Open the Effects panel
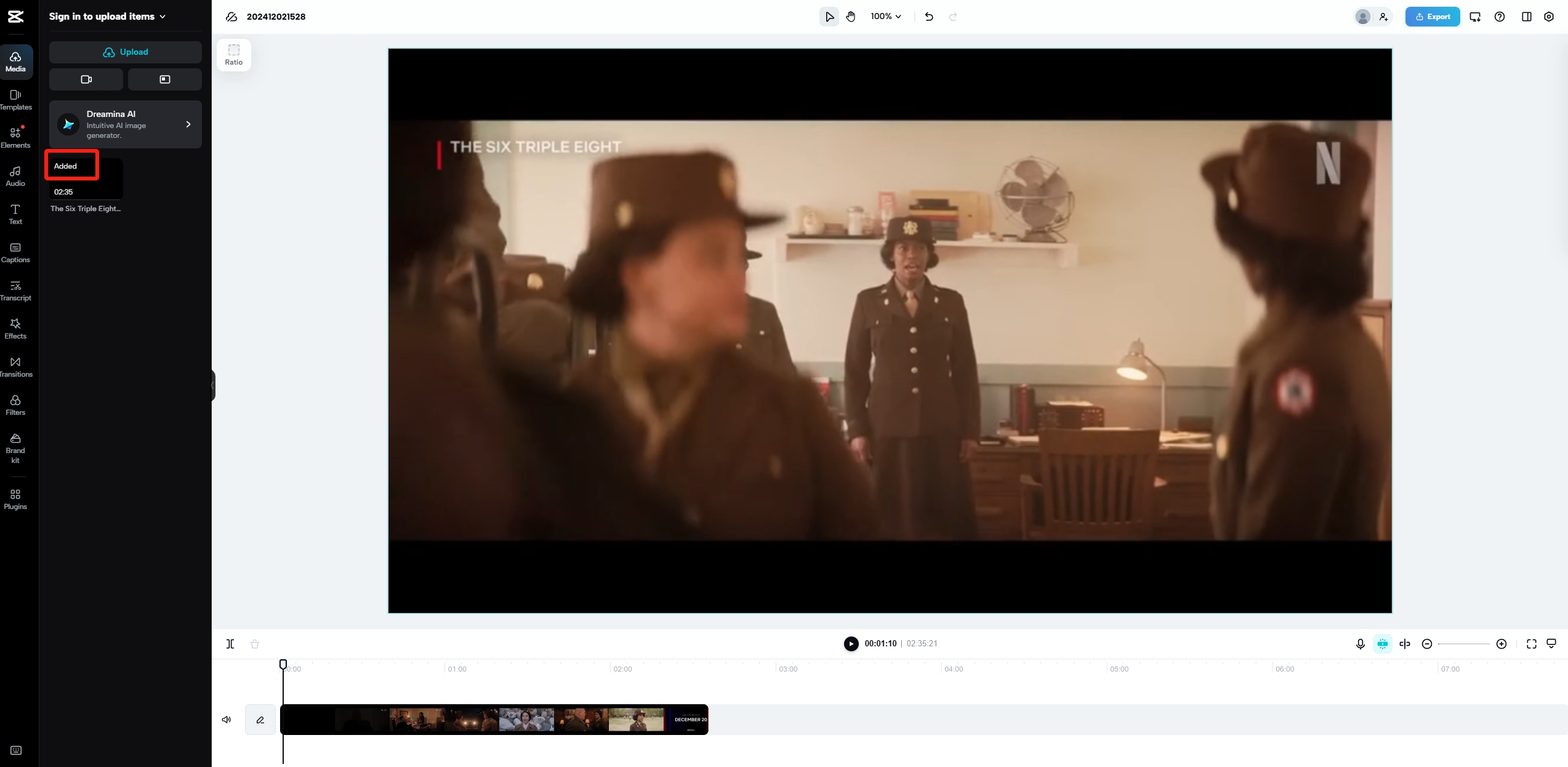Image resolution: width=1568 pixels, height=767 pixels. (15, 328)
